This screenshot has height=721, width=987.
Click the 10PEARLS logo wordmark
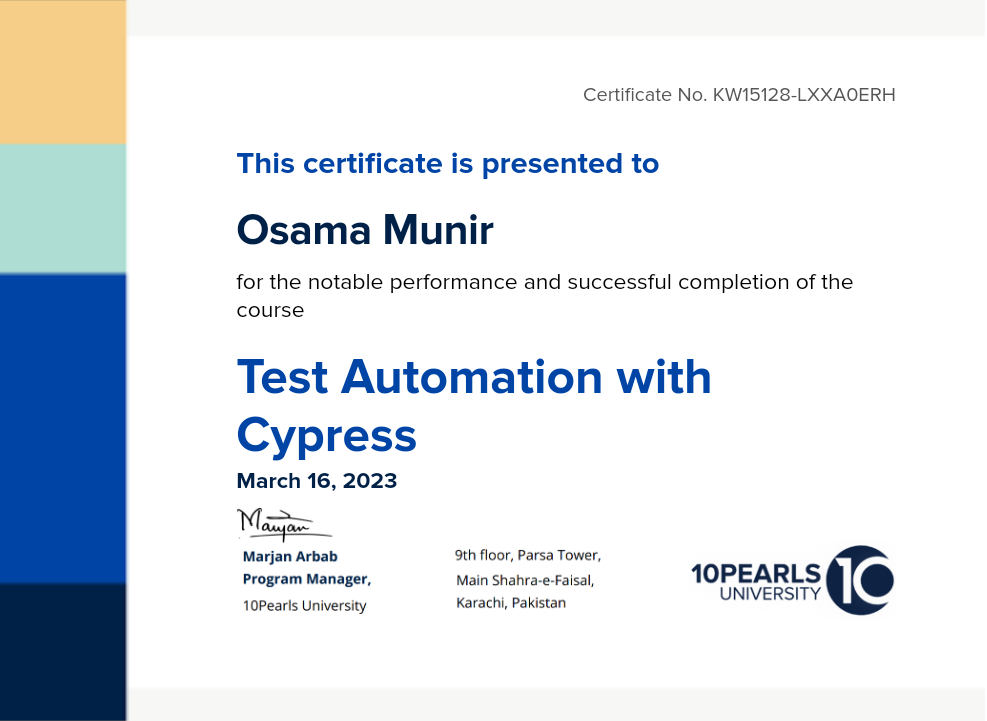756,574
